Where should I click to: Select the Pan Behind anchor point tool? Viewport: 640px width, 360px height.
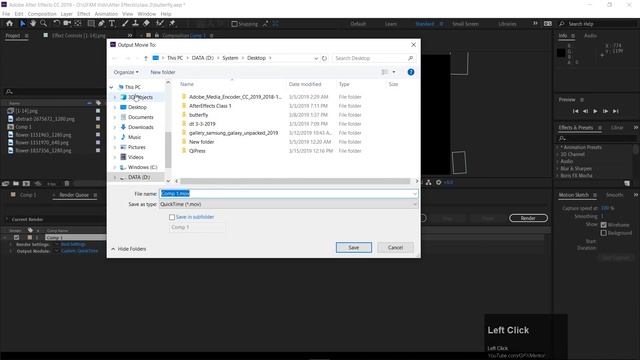pyautogui.click(x=78, y=24)
